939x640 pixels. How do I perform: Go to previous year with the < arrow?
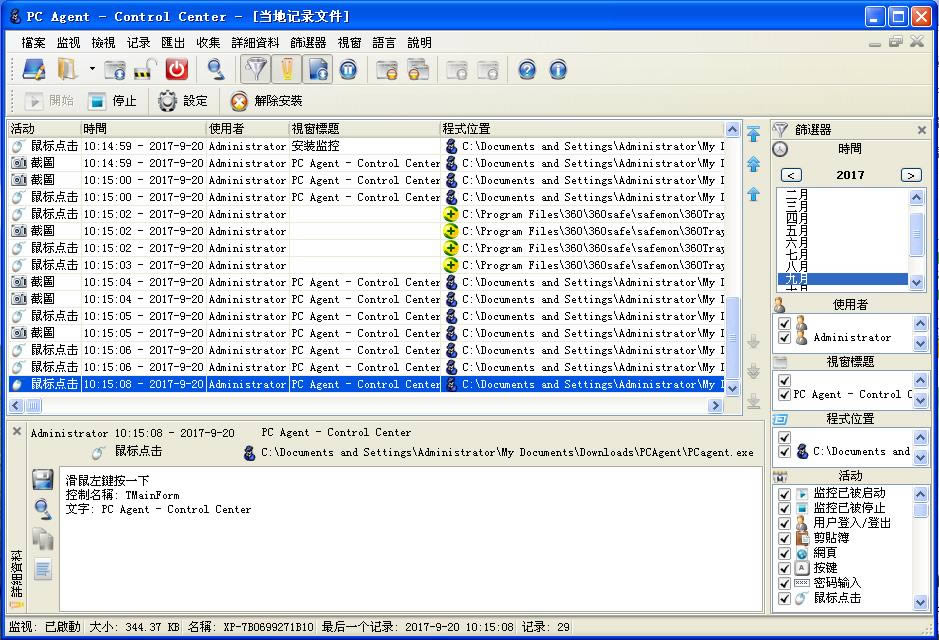(791, 175)
